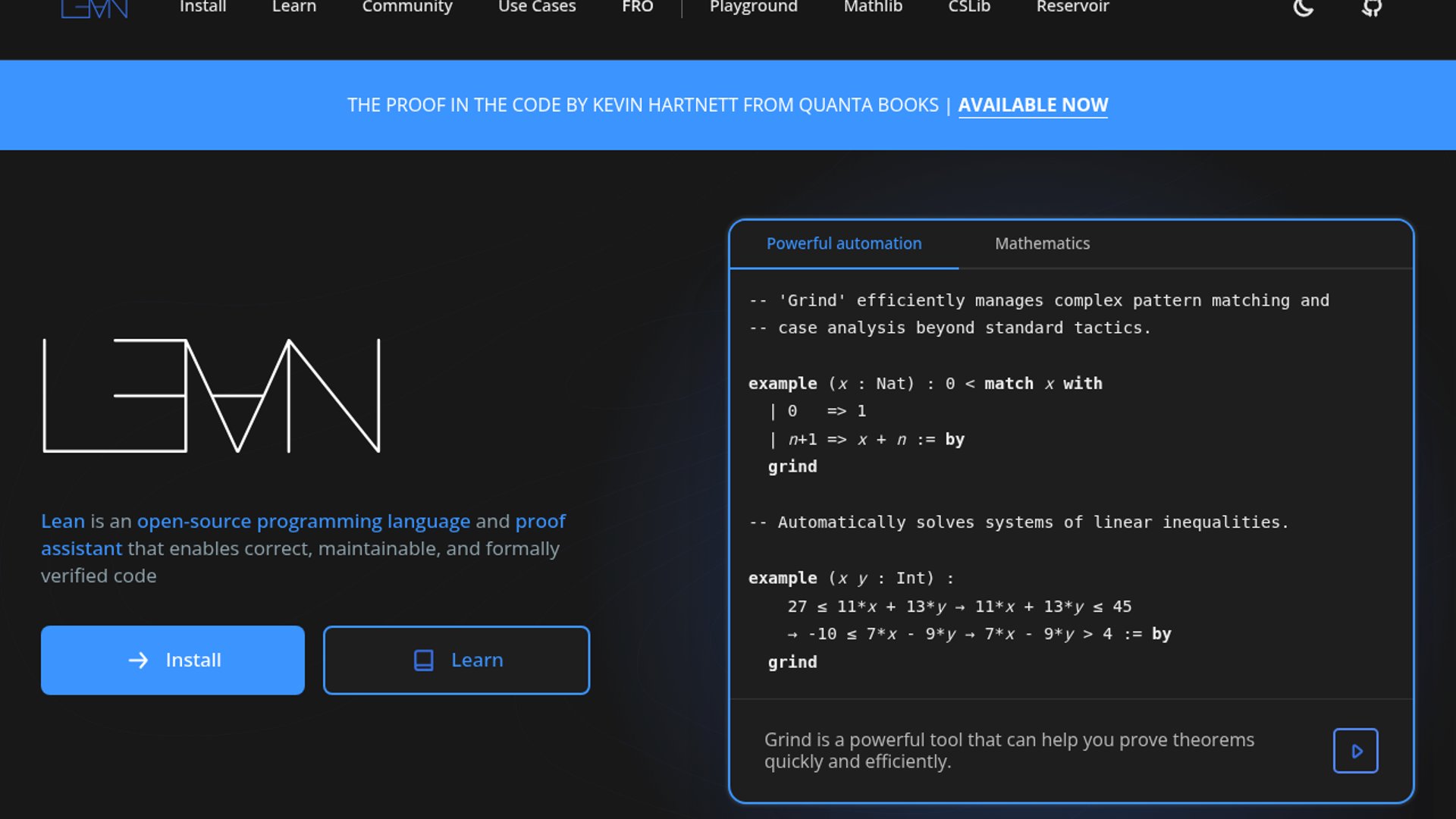Switch to the Mathematics tab
The width and height of the screenshot is (1456, 819).
coord(1042,243)
